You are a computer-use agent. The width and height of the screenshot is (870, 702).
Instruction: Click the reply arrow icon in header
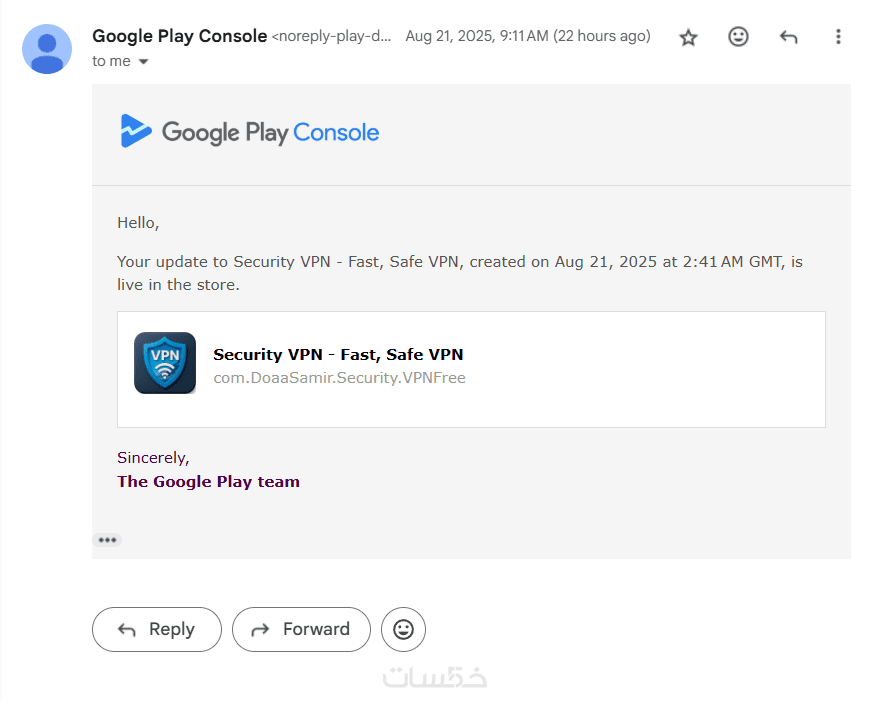(788, 37)
